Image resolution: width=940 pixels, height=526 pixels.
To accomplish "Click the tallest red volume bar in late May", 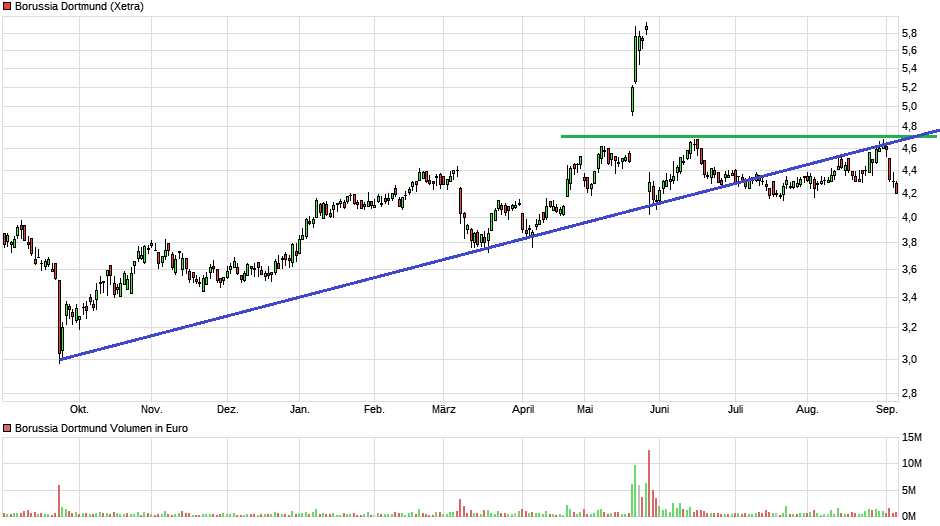I will pos(649,483).
